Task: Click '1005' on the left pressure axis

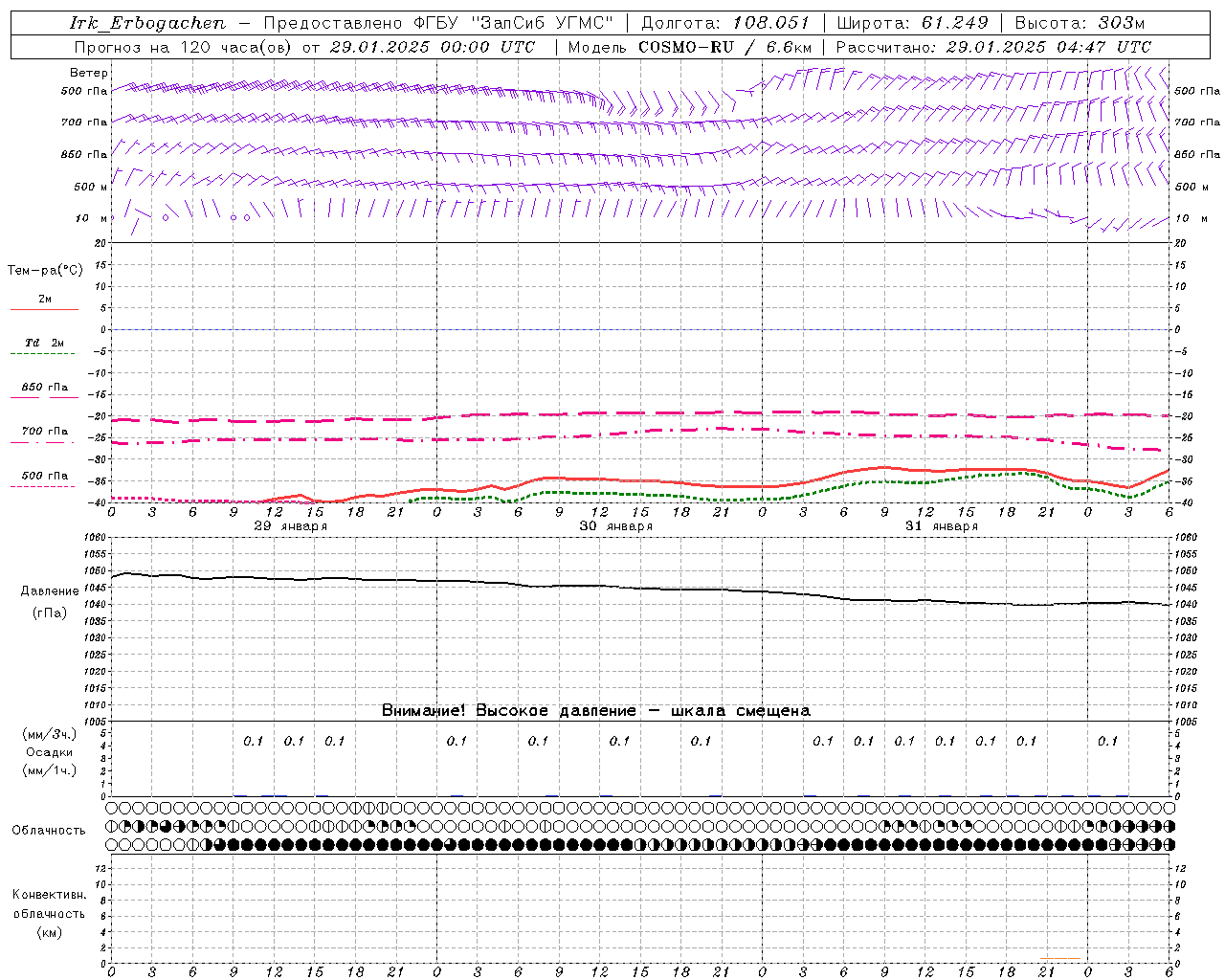Action: tap(95, 722)
